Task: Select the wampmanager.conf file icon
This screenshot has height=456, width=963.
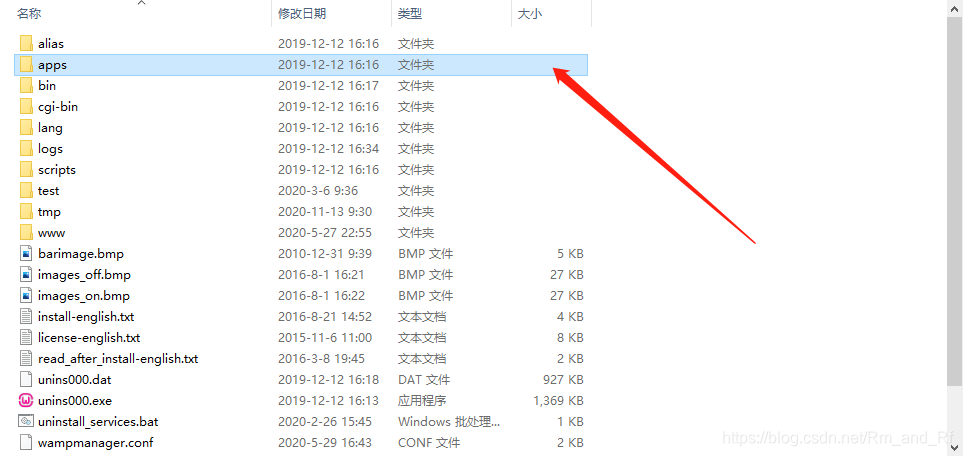Action: pos(26,442)
